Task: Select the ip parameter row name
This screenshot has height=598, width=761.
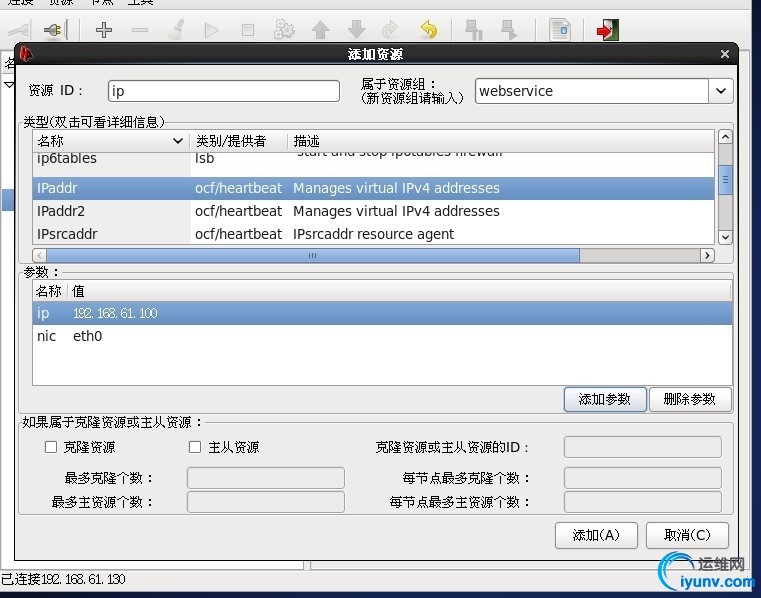Action: point(43,313)
